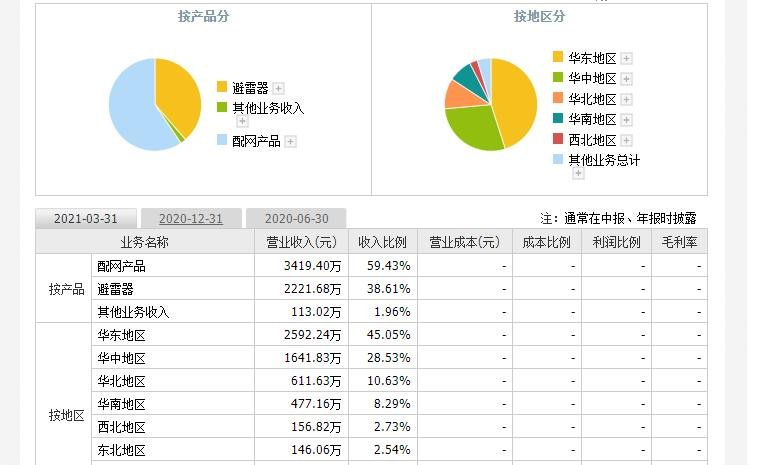
Task: Expand the 避雷器 legend plus icon
Action: (279, 88)
